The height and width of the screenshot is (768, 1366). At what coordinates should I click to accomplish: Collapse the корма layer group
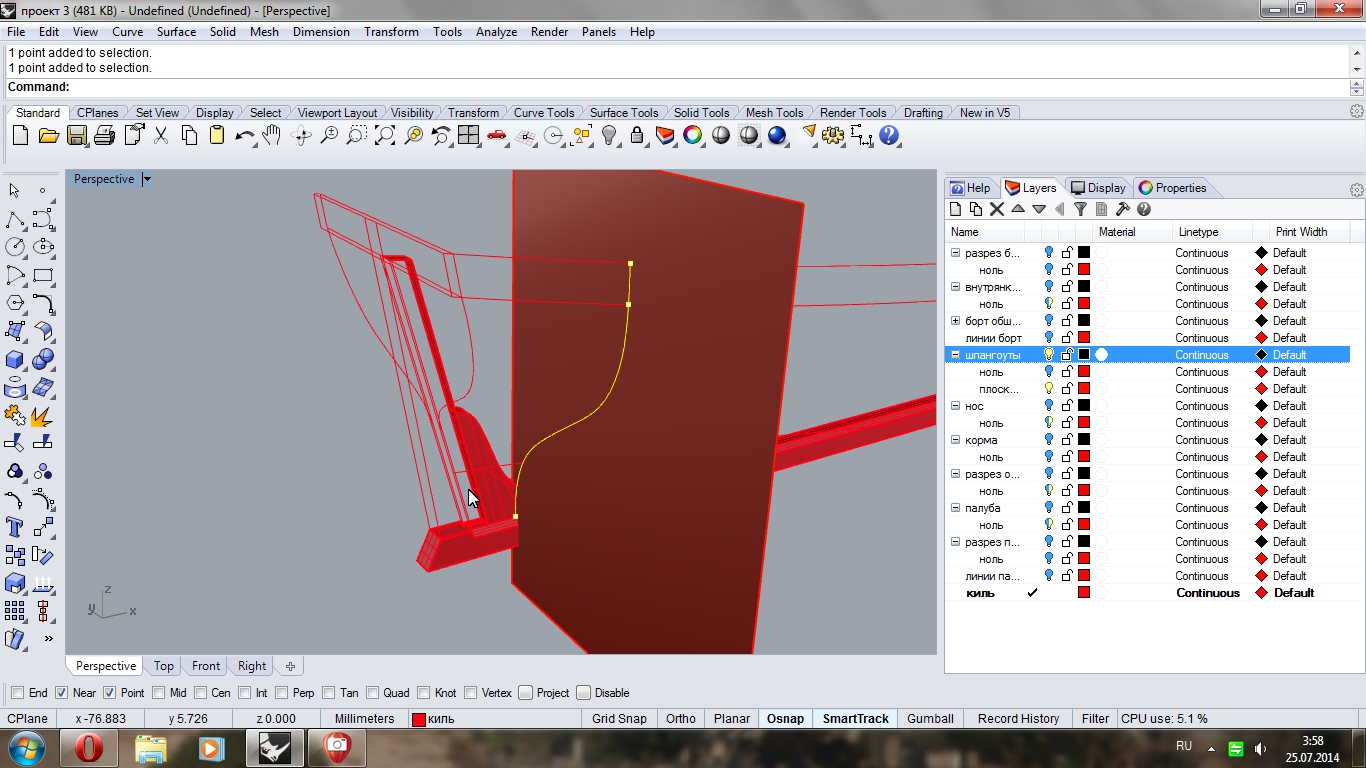click(x=955, y=440)
